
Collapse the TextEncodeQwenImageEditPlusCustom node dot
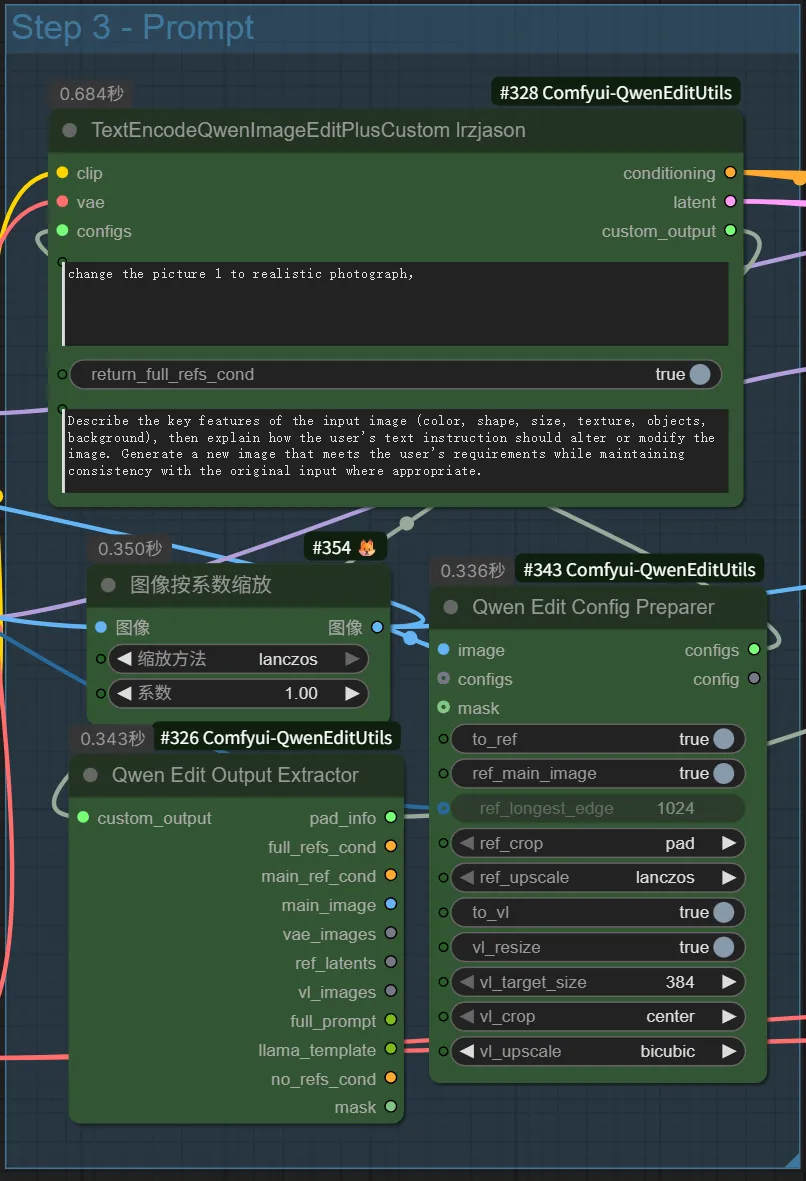[69, 131]
